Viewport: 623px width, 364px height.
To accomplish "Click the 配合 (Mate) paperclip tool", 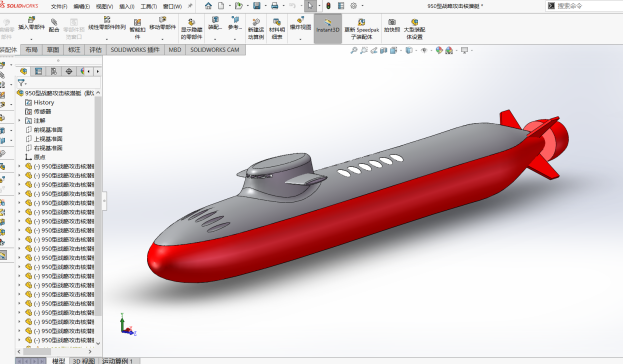I will click(54, 25).
